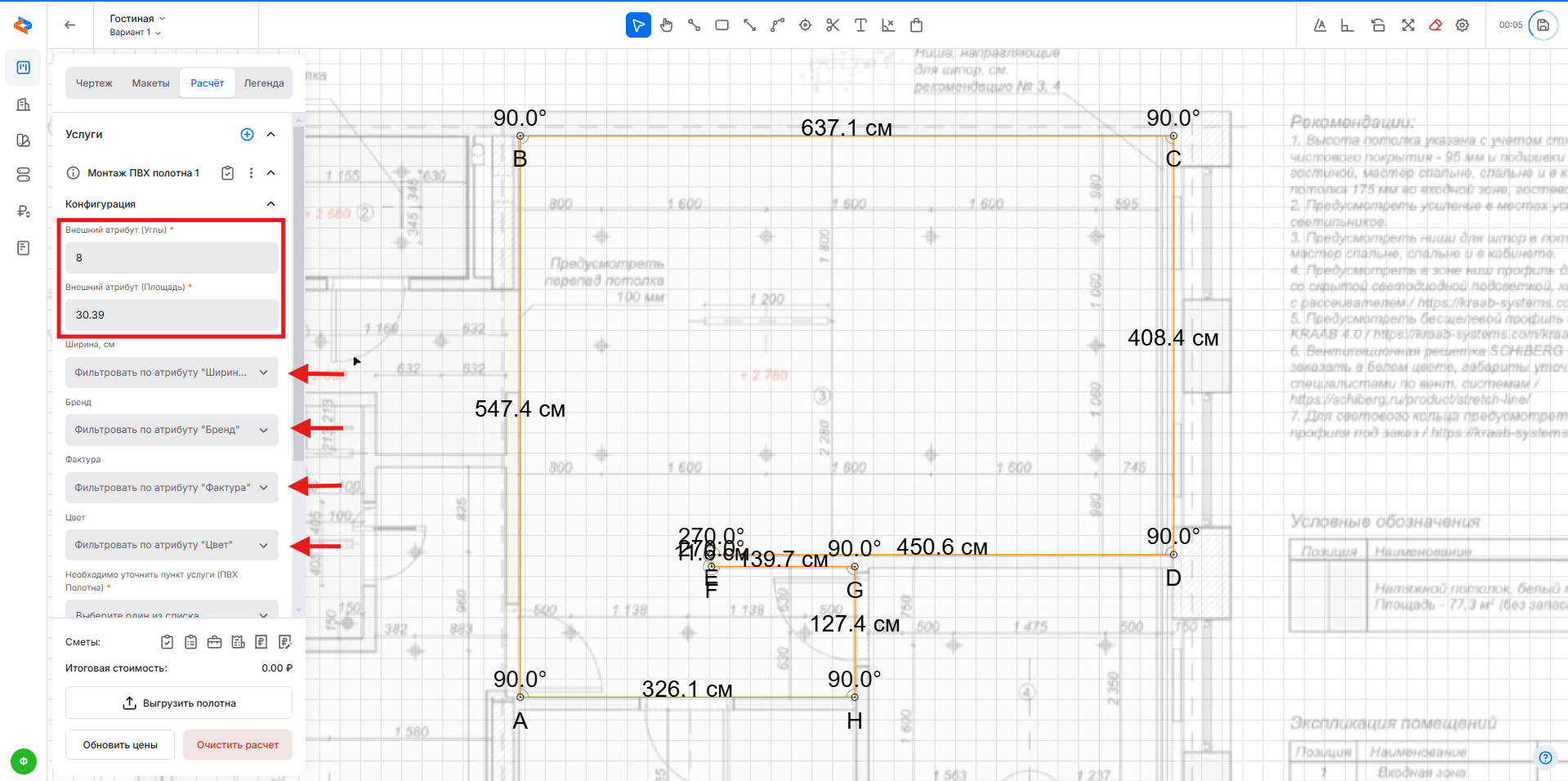The width and height of the screenshot is (1568, 781).
Task: Select the hand pan tool
Action: tap(667, 25)
